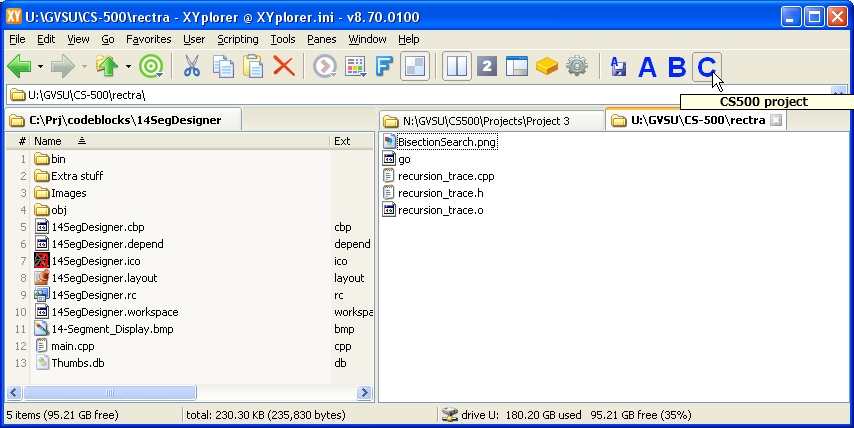Click the Copy icon in toolbar
Viewport: 854px width, 428px height.
[223, 67]
